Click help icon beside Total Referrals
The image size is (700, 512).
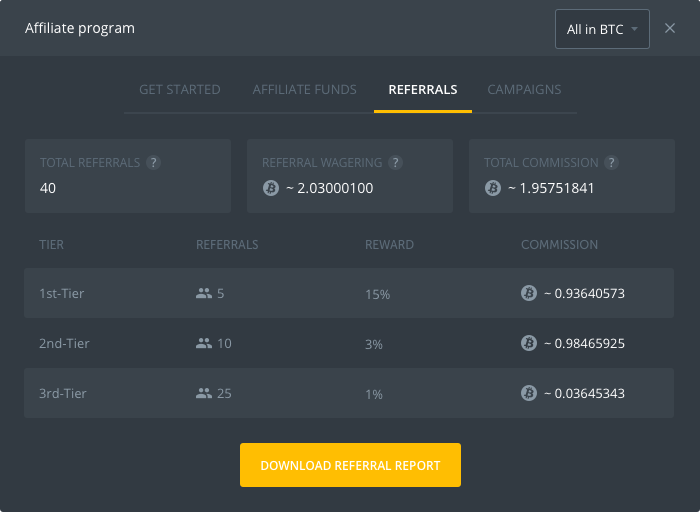[153, 163]
